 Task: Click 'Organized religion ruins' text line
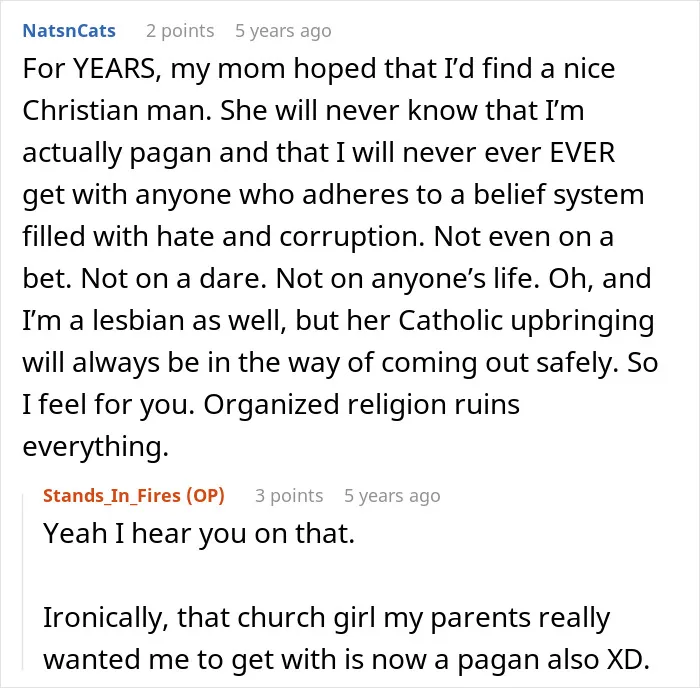(362, 404)
